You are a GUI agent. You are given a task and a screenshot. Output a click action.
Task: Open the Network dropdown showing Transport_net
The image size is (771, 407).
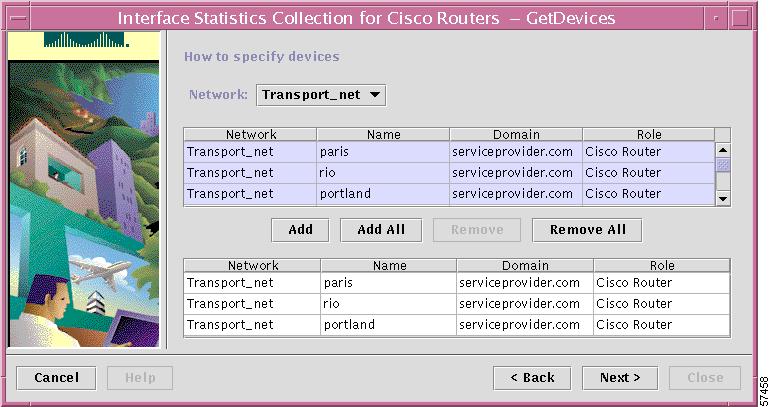(x=321, y=95)
